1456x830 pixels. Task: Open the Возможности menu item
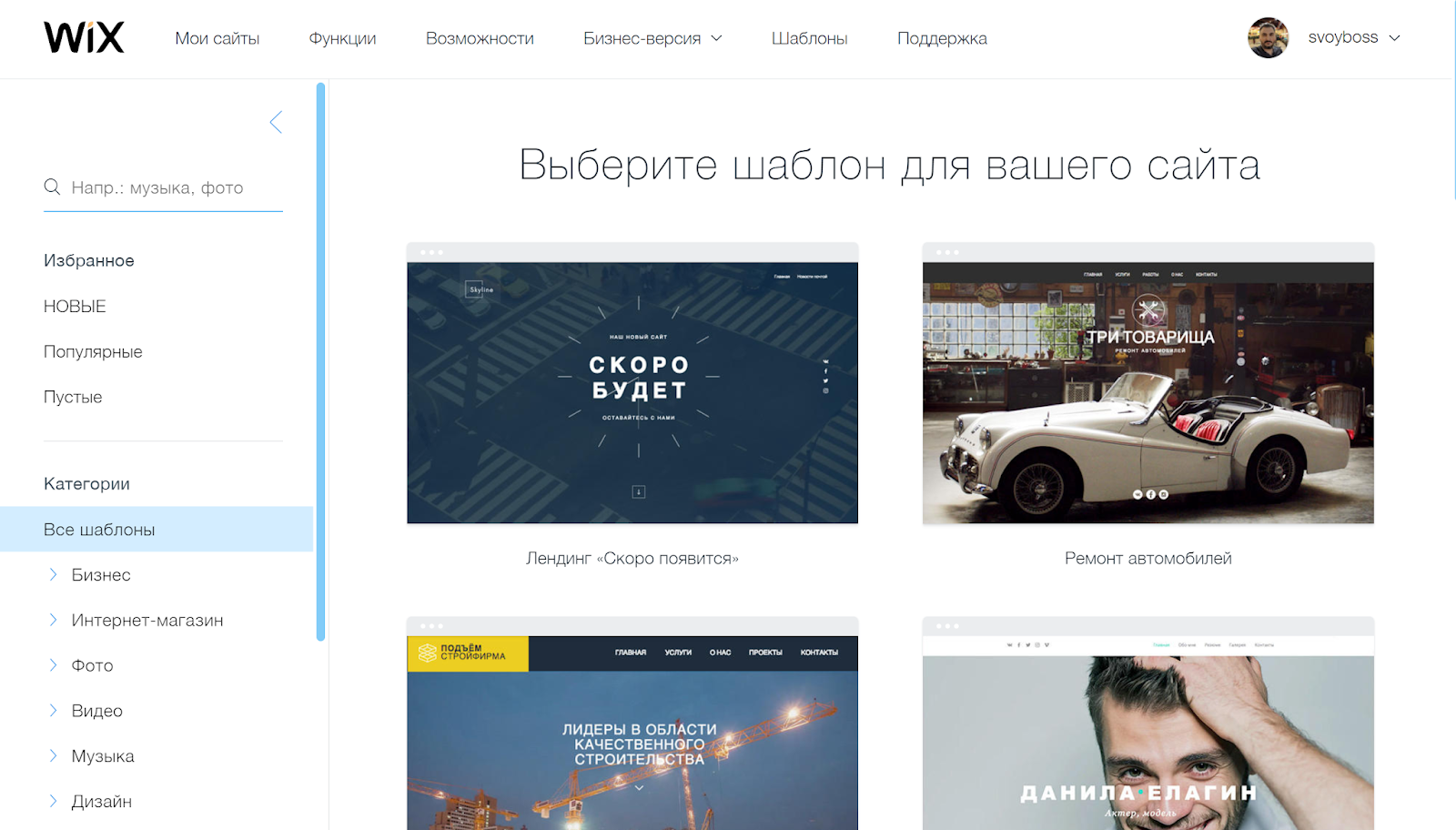[x=480, y=38]
